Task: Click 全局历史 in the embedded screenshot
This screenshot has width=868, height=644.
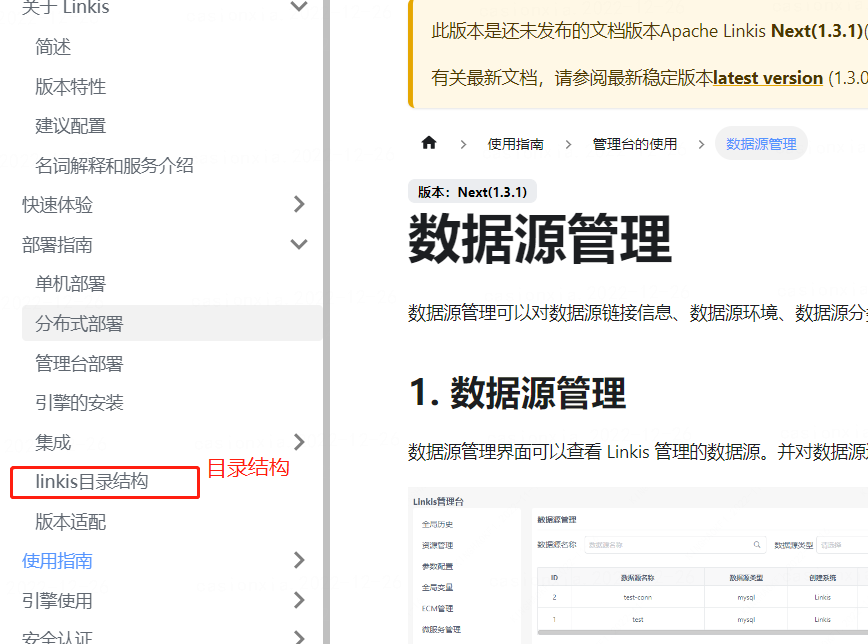Action: [437, 524]
